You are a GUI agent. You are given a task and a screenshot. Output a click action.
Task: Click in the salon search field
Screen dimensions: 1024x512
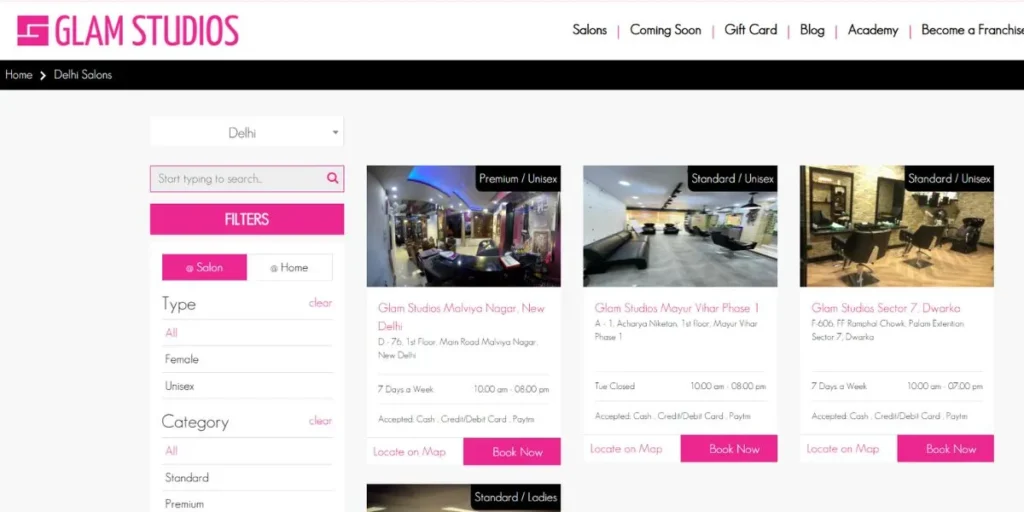click(x=236, y=179)
